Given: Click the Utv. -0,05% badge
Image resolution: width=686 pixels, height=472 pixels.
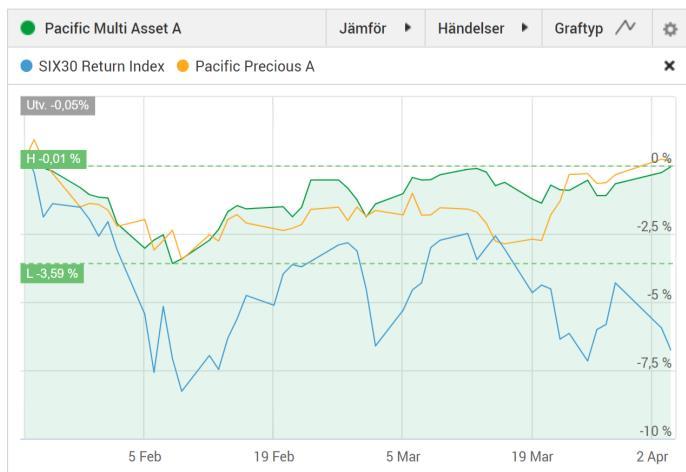Looking at the screenshot, I should pyautogui.click(x=58, y=105).
